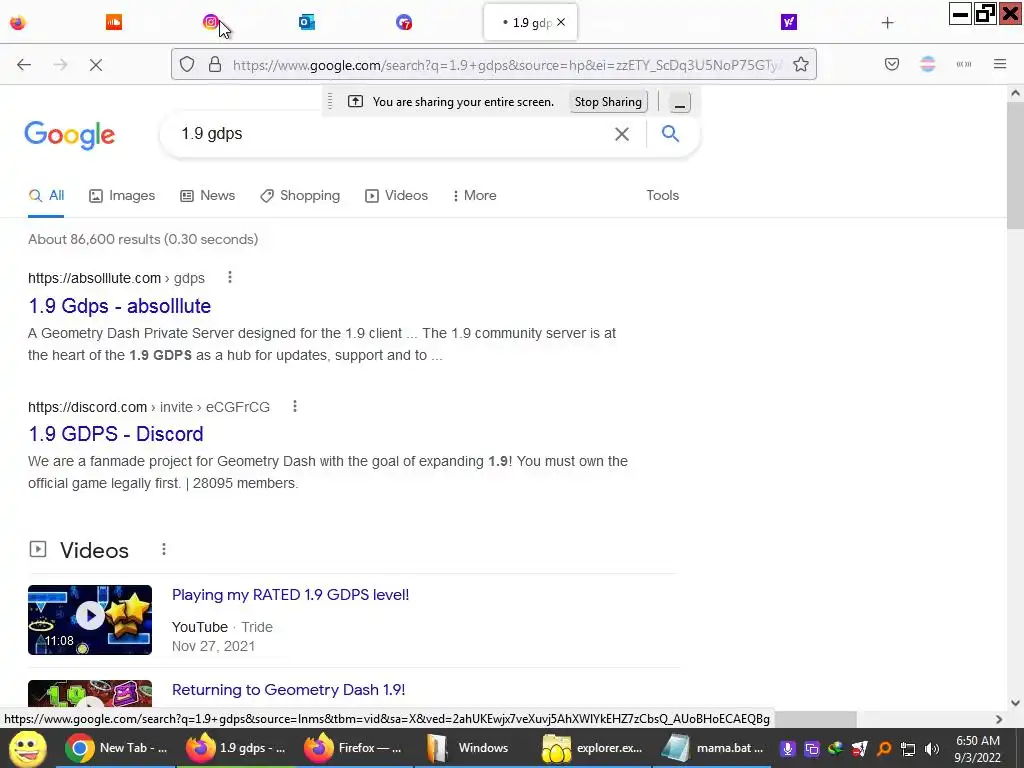1024x768 pixels.
Task: Switch to the SoundCloud tab
Action: click(114, 22)
